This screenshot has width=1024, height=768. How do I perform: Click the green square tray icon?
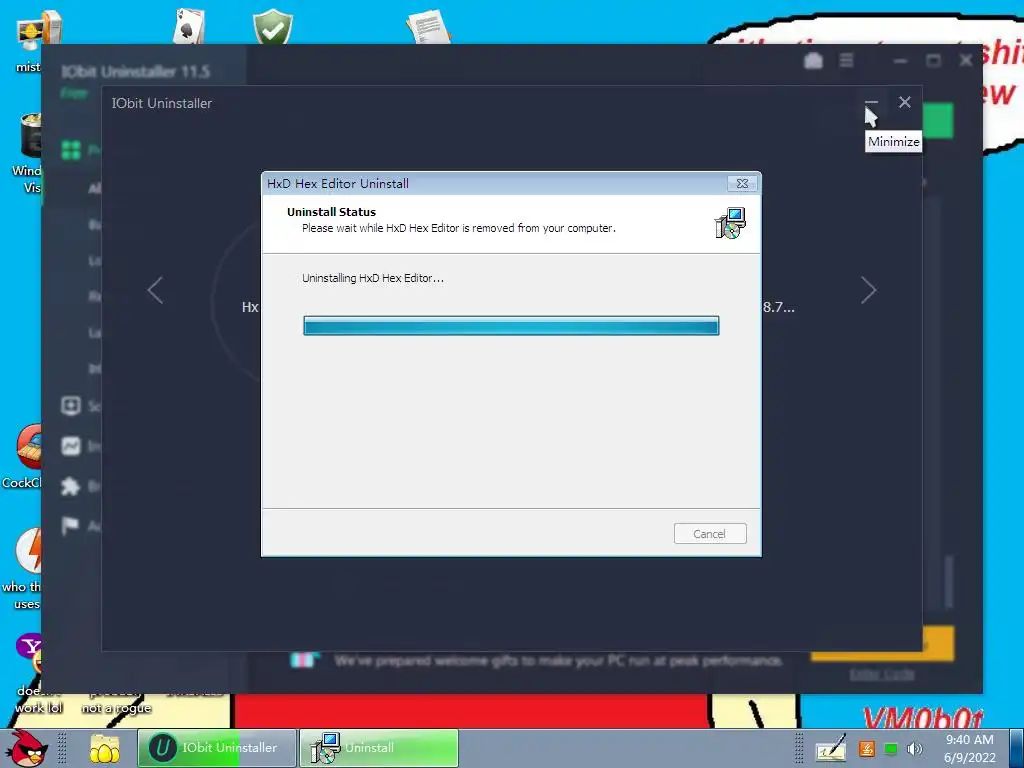pyautogui.click(x=891, y=748)
